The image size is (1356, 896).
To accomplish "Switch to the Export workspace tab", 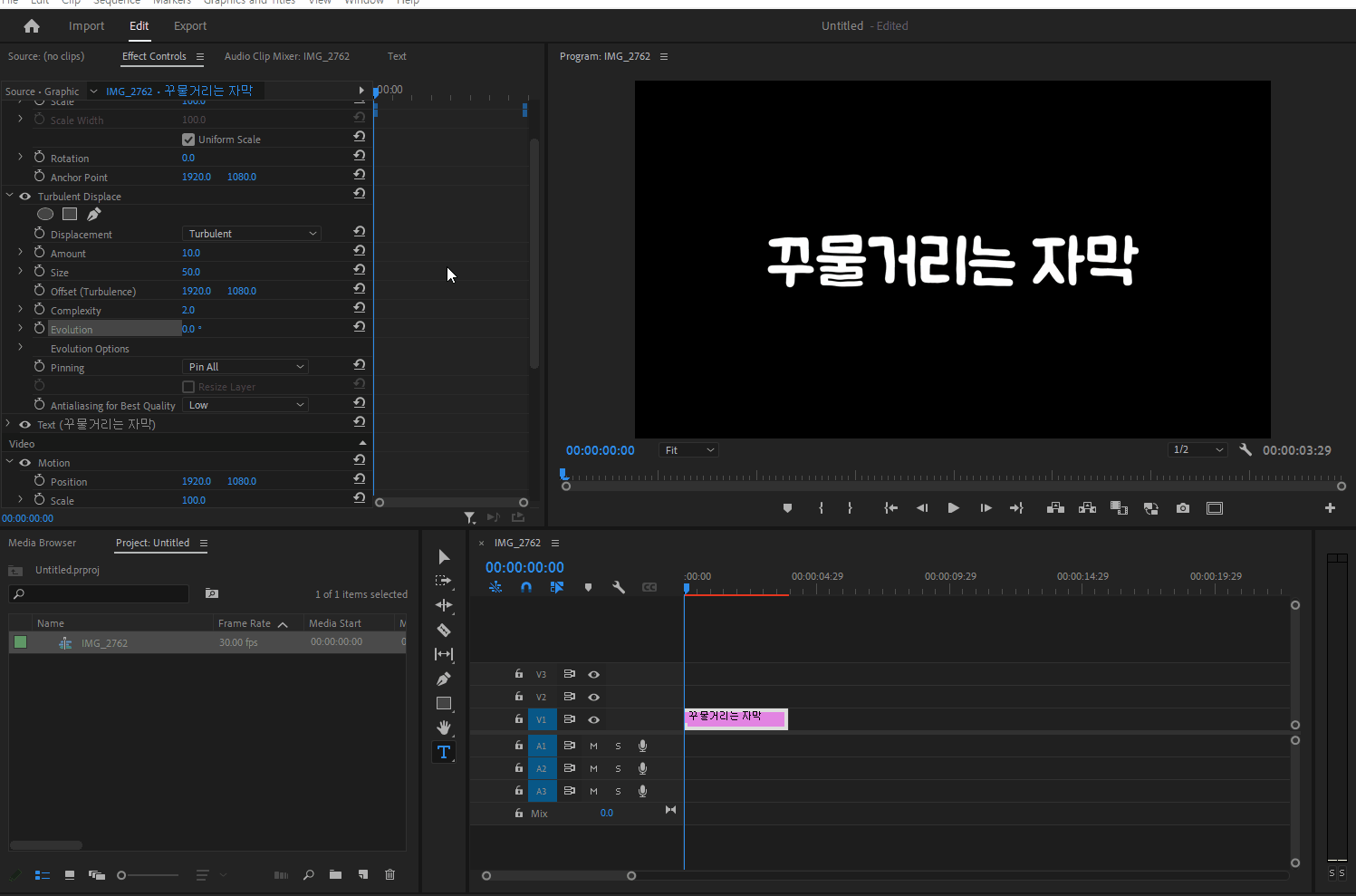I will click(x=190, y=26).
